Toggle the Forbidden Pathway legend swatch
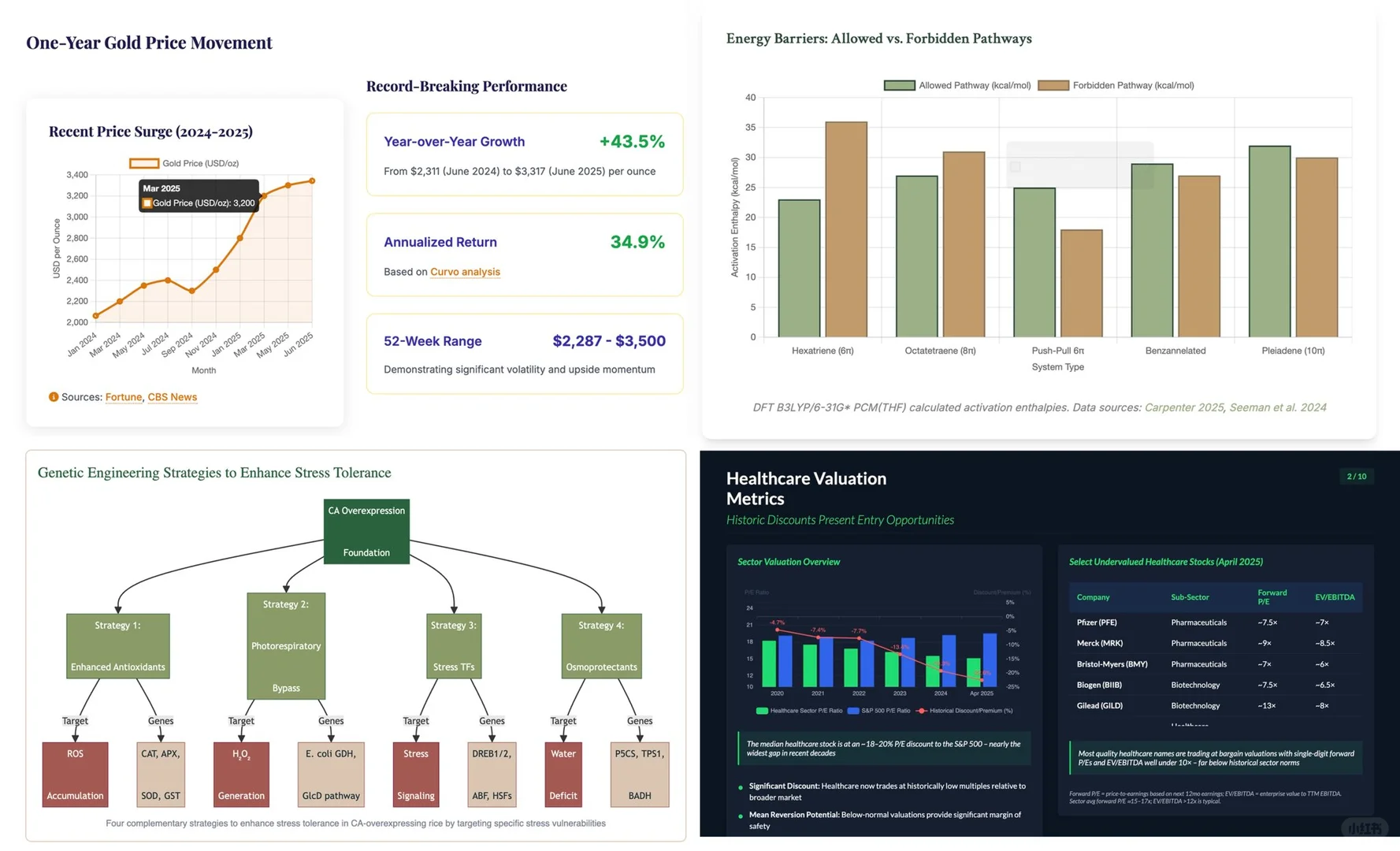This screenshot has width=1400, height=851. tap(1053, 85)
